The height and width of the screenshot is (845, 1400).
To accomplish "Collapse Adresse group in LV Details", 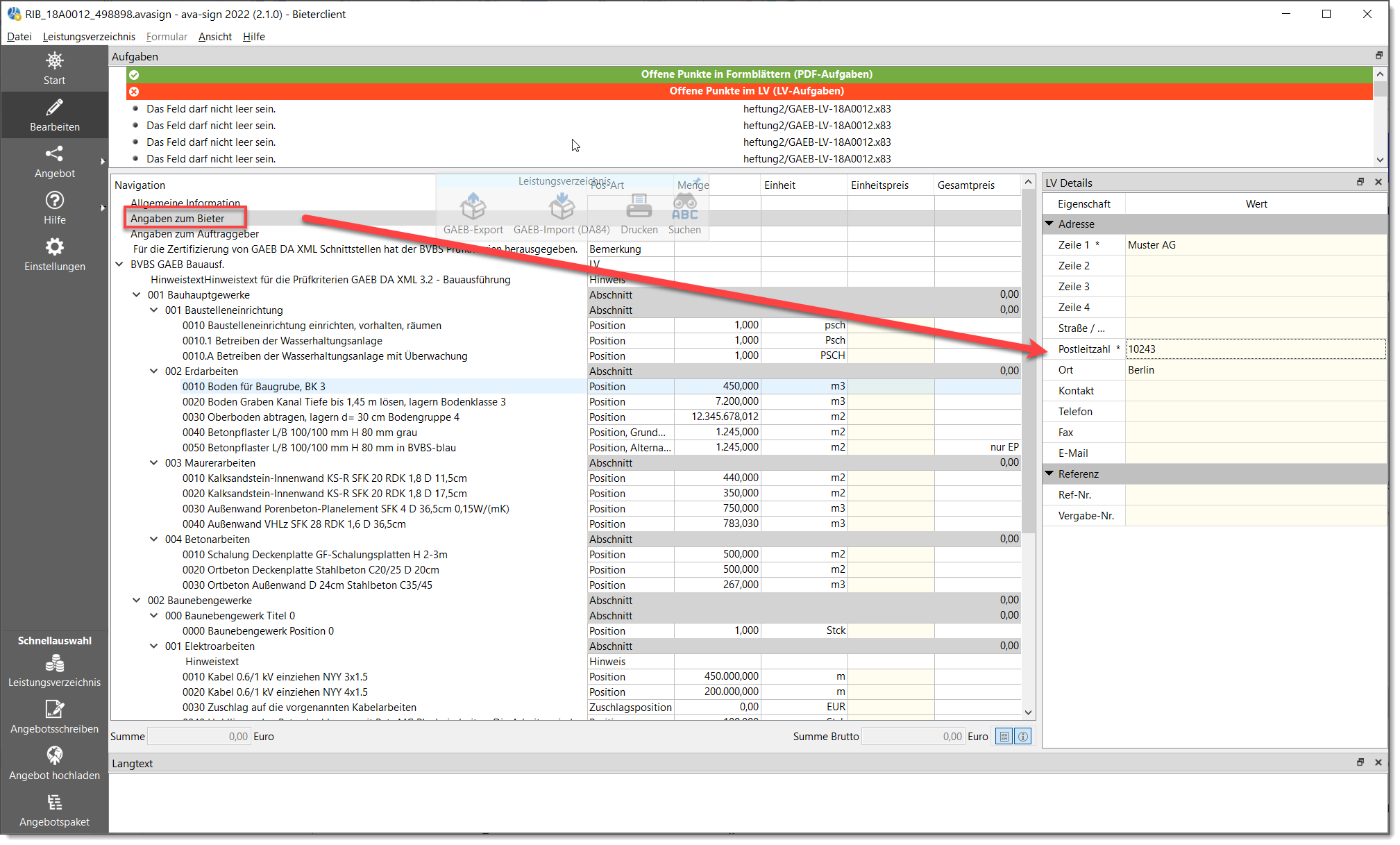I will (x=1049, y=224).
